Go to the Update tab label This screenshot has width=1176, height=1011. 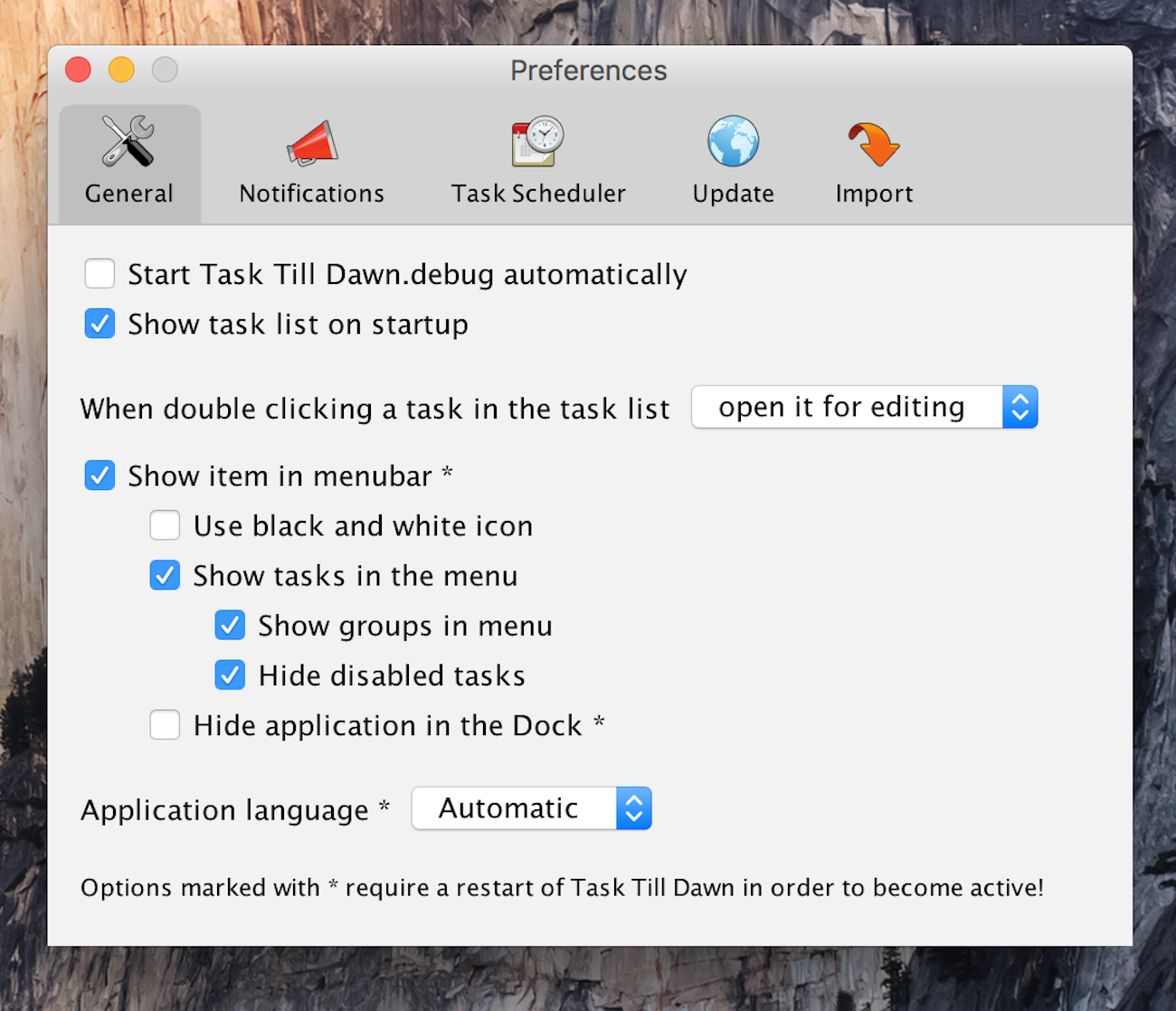tap(734, 194)
